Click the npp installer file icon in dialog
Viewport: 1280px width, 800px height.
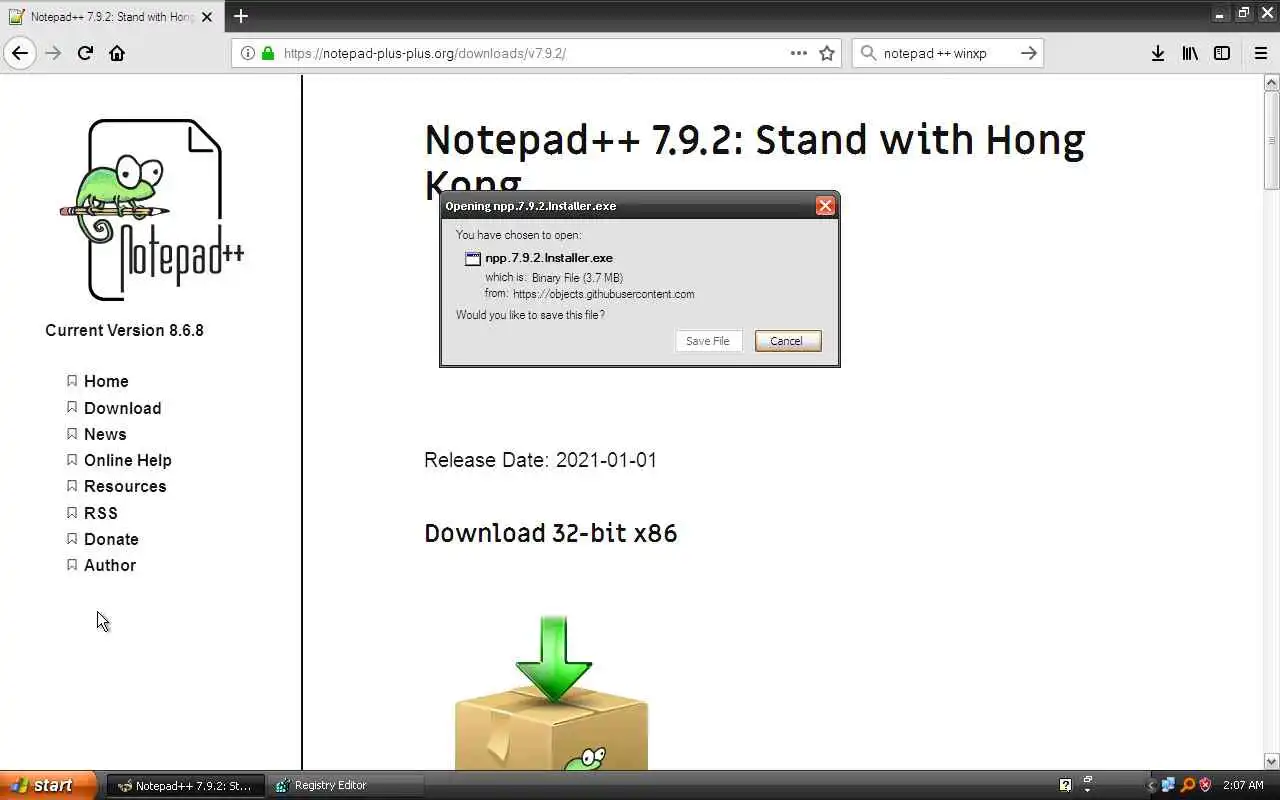473,258
